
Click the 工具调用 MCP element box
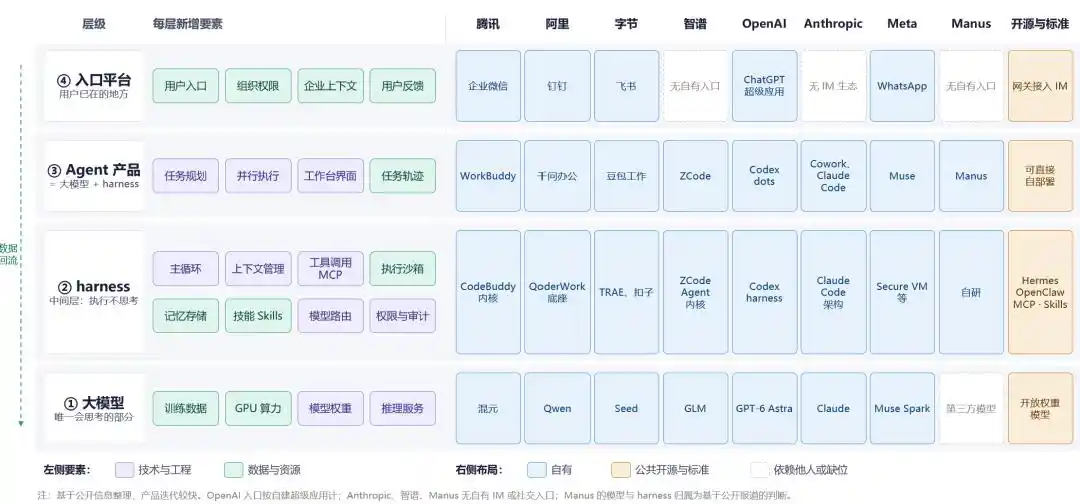(x=331, y=269)
